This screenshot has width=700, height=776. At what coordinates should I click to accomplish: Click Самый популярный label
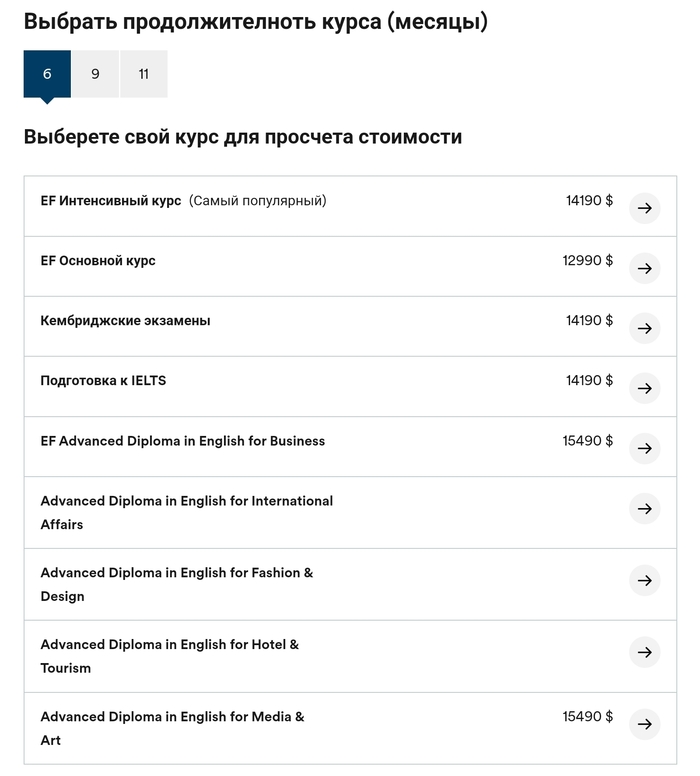[x=258, y=201]
